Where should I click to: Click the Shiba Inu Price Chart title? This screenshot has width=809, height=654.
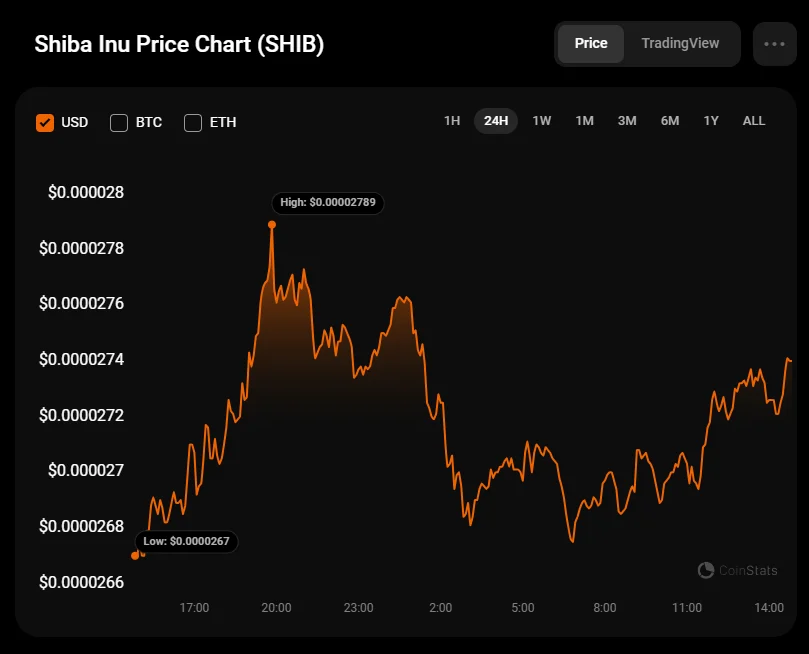point(179,45)
